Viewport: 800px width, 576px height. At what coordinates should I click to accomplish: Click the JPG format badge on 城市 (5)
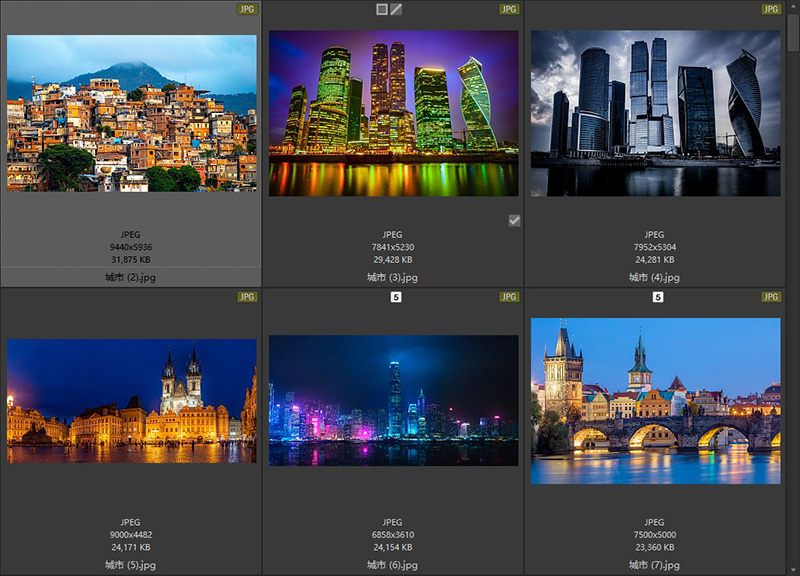tap(247, 297)
